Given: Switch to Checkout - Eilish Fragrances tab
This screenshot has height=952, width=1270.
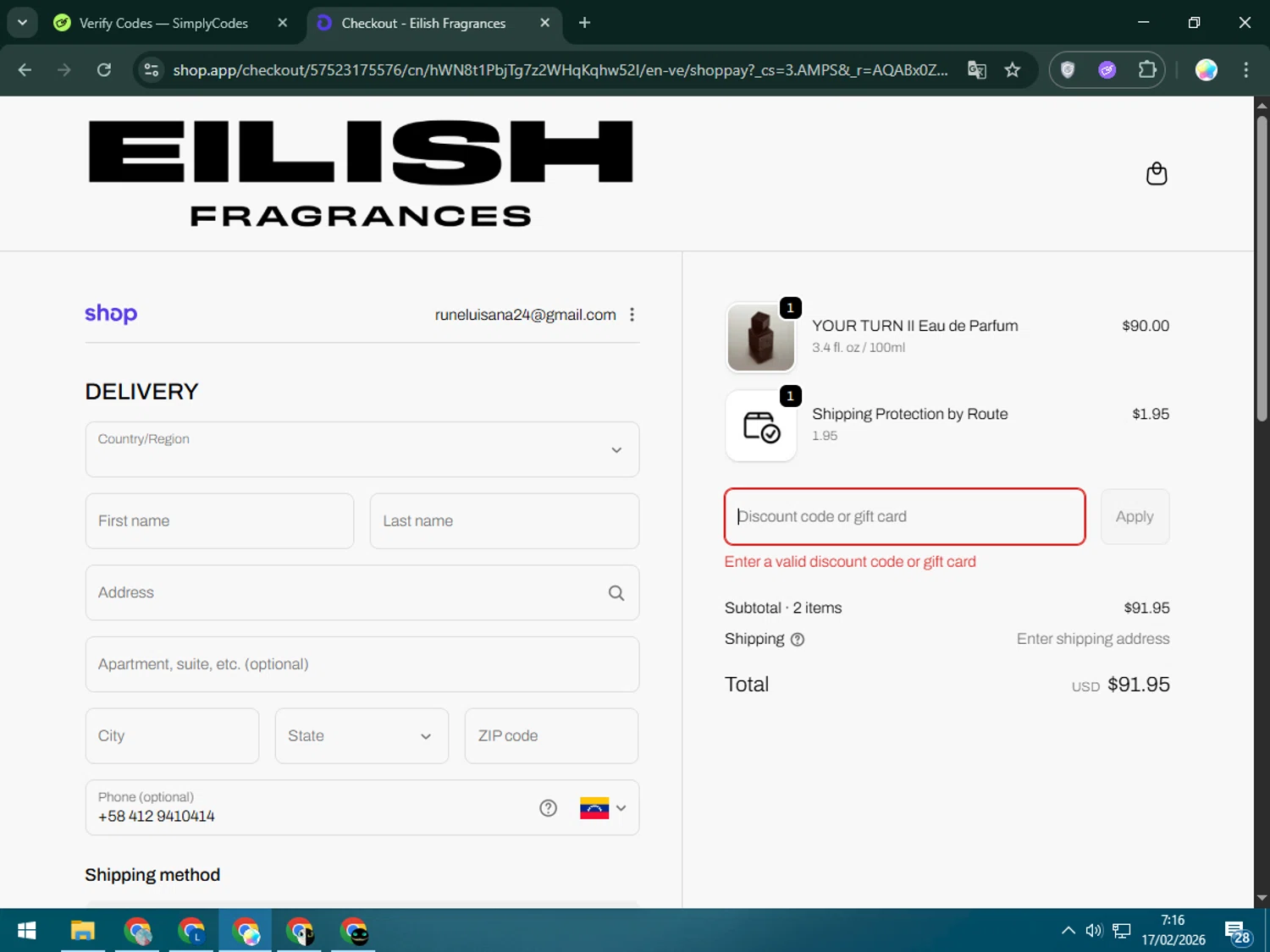Looking at the screenshot, I should [x=423, y=23].
